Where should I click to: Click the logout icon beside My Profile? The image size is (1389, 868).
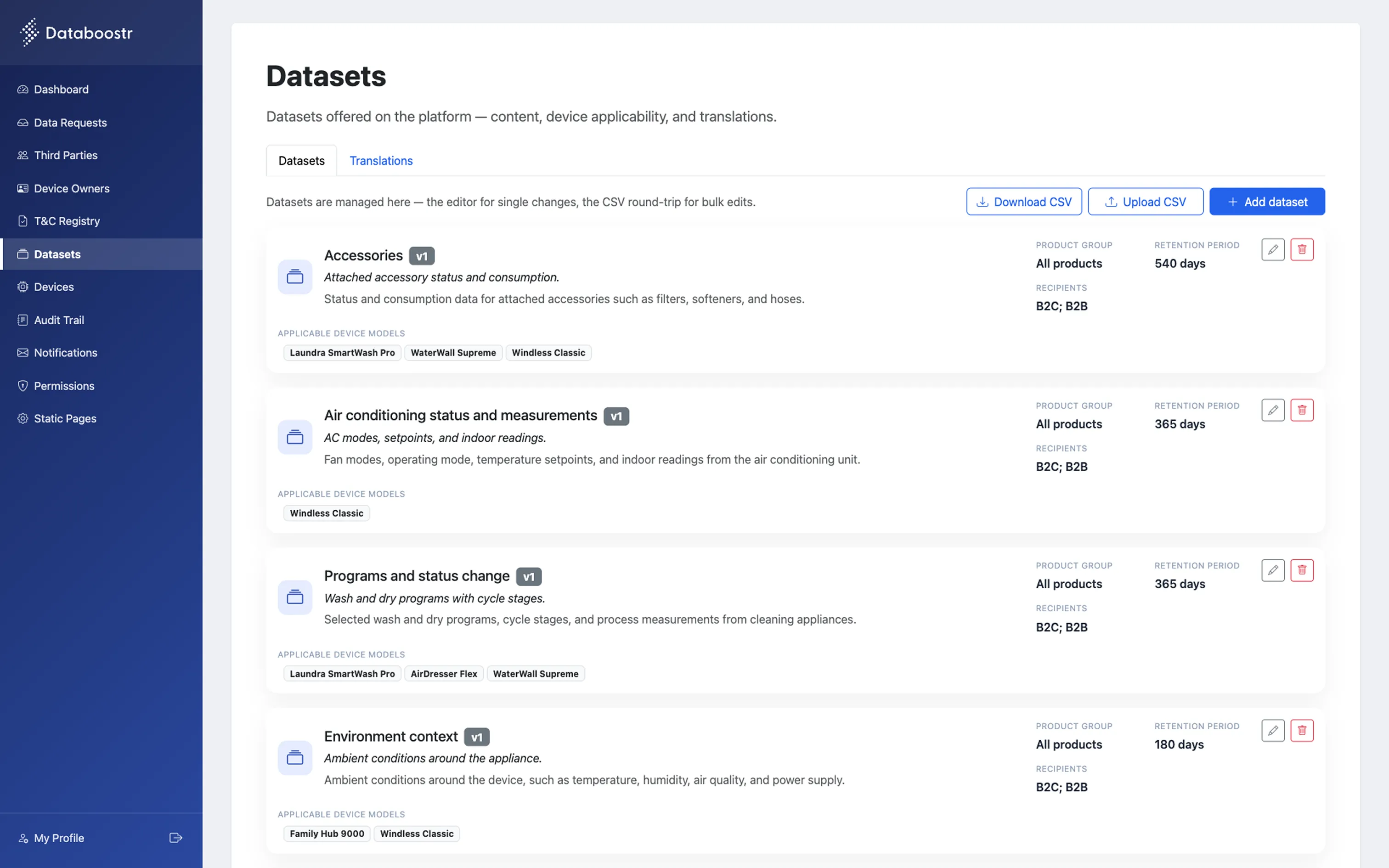point(175,838)
